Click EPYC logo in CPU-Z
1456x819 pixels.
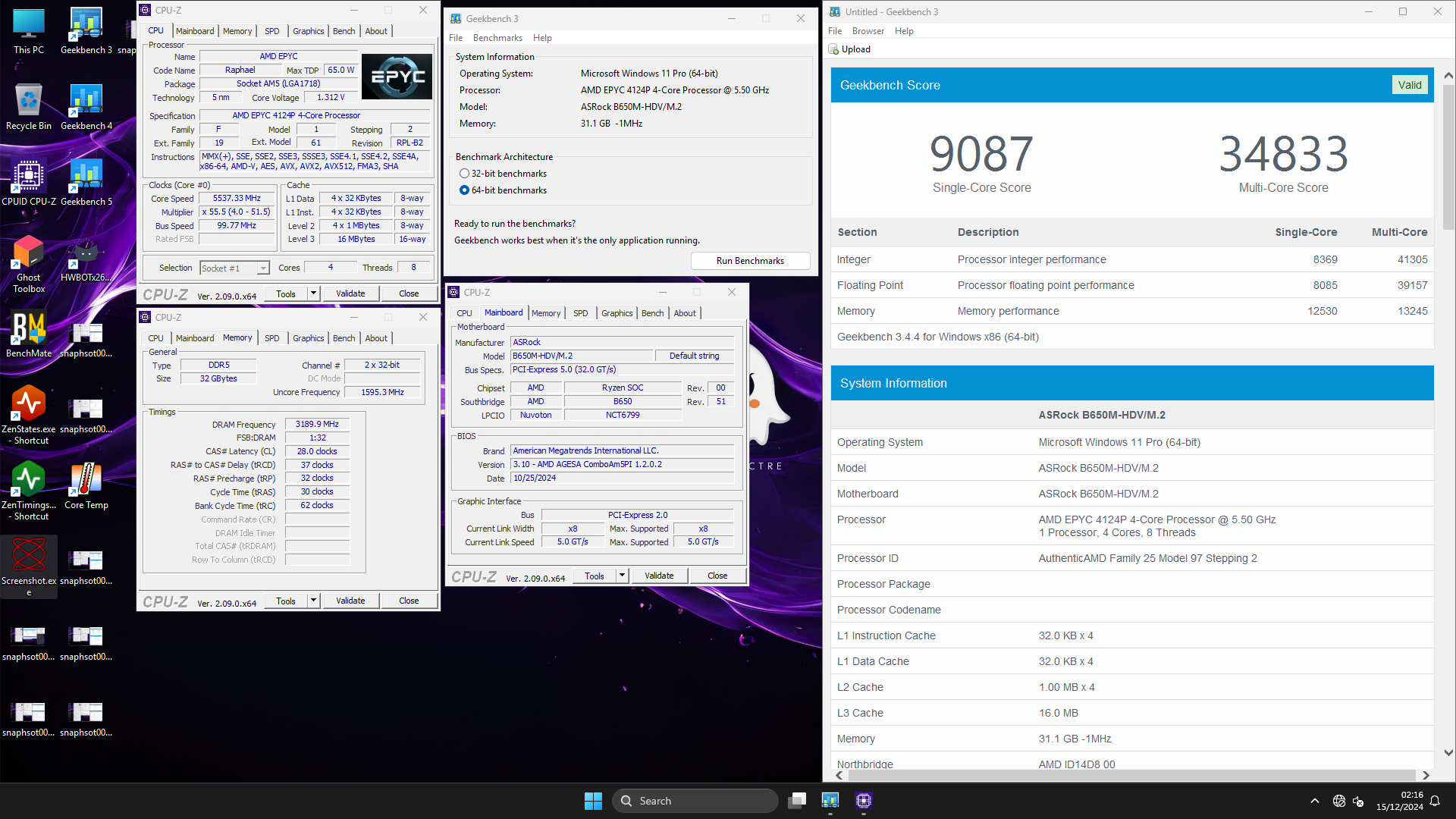[x=397, y=77]
